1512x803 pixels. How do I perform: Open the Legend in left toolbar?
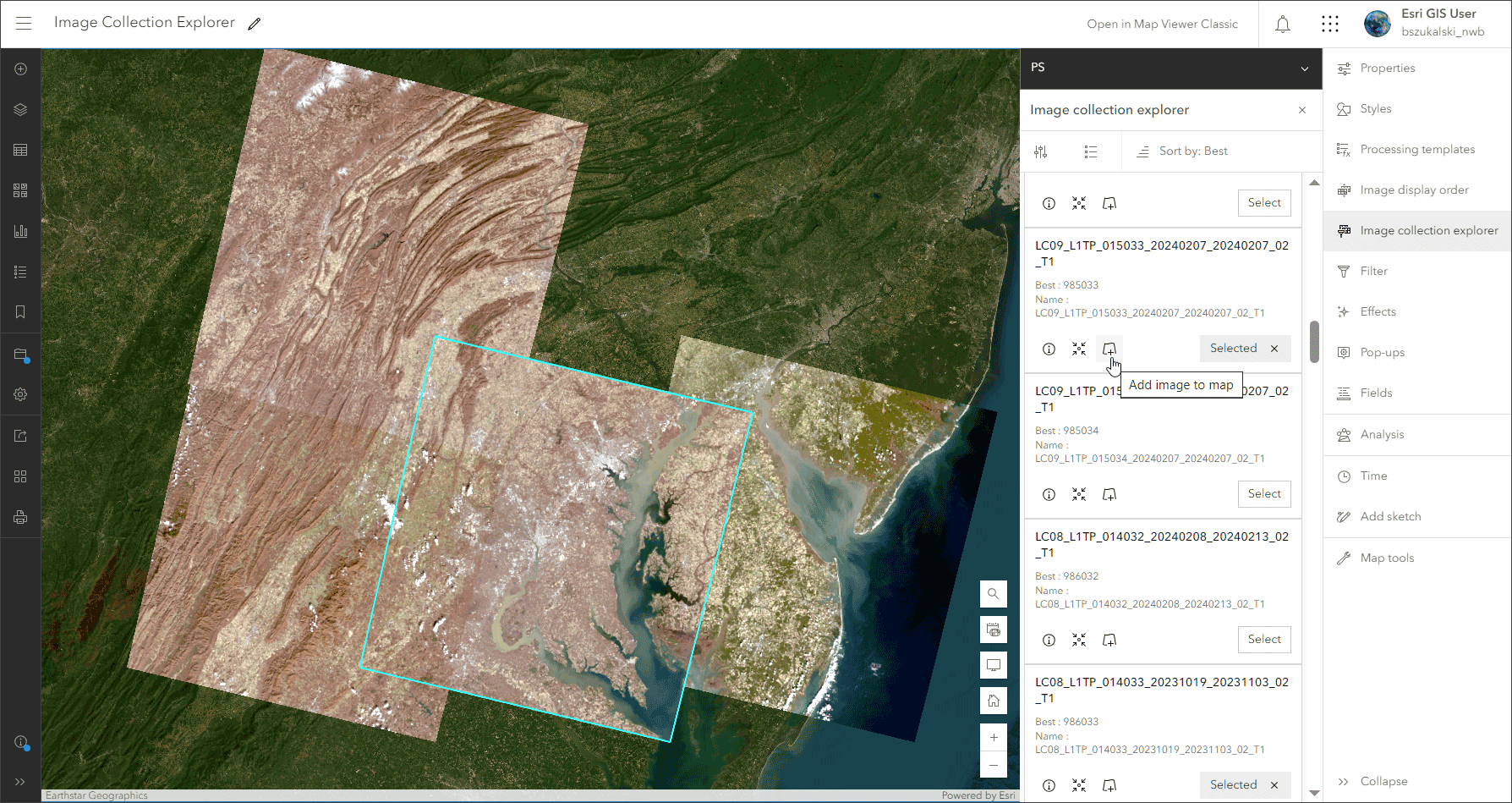point(21,272)
